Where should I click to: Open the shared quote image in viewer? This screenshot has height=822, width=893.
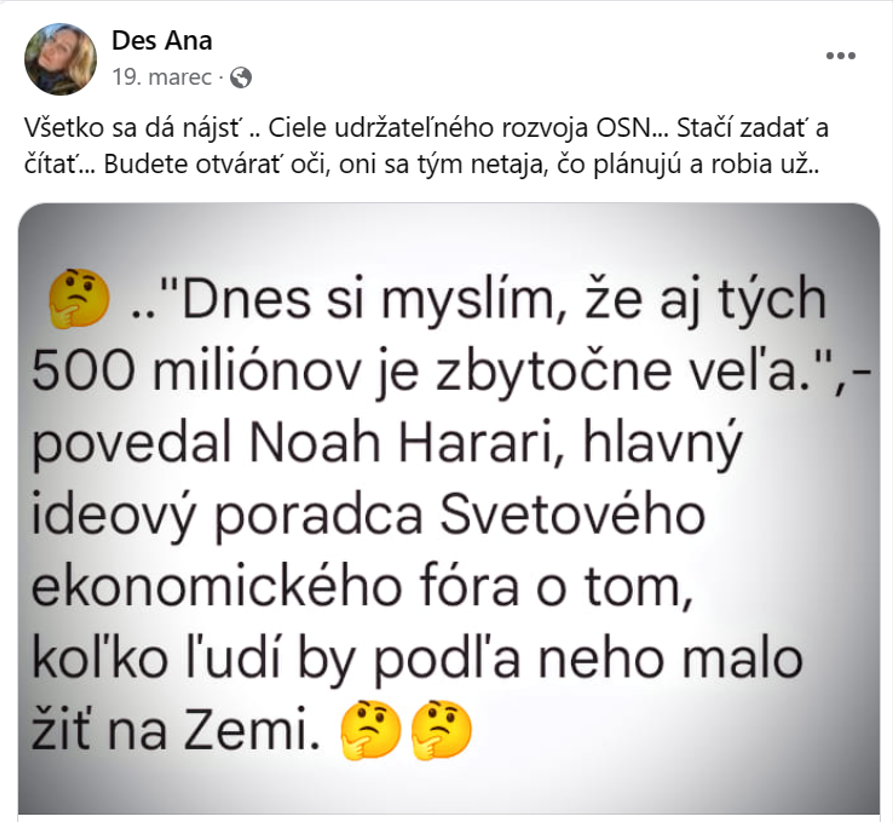449,508
